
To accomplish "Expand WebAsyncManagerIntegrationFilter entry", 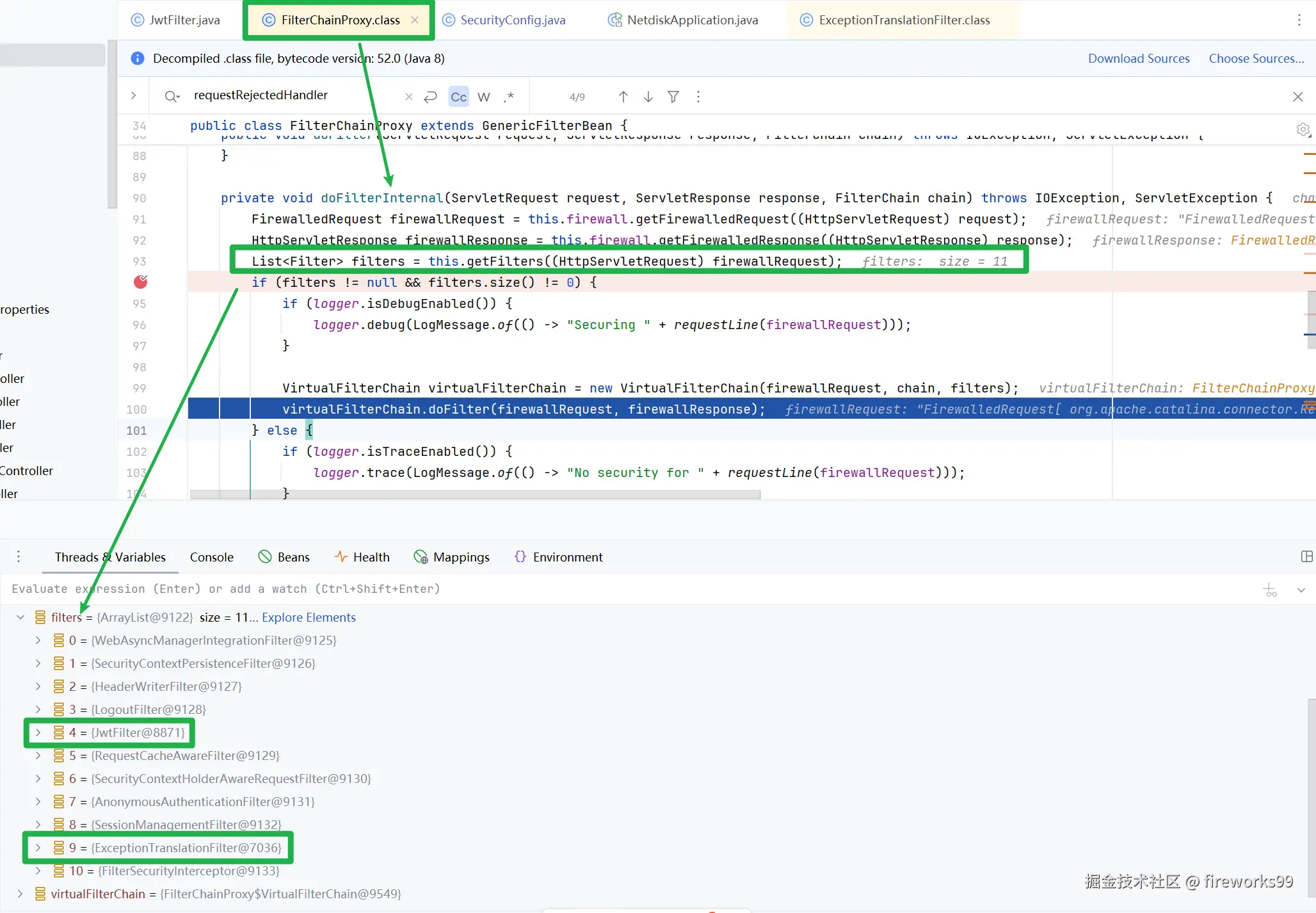I will click(x=38, y=640).
